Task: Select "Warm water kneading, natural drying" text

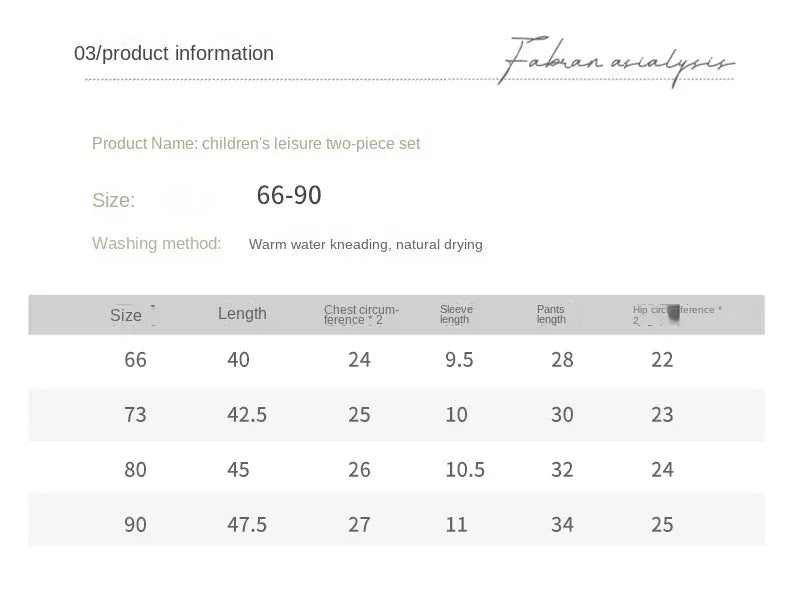Action: coord(366,244)
